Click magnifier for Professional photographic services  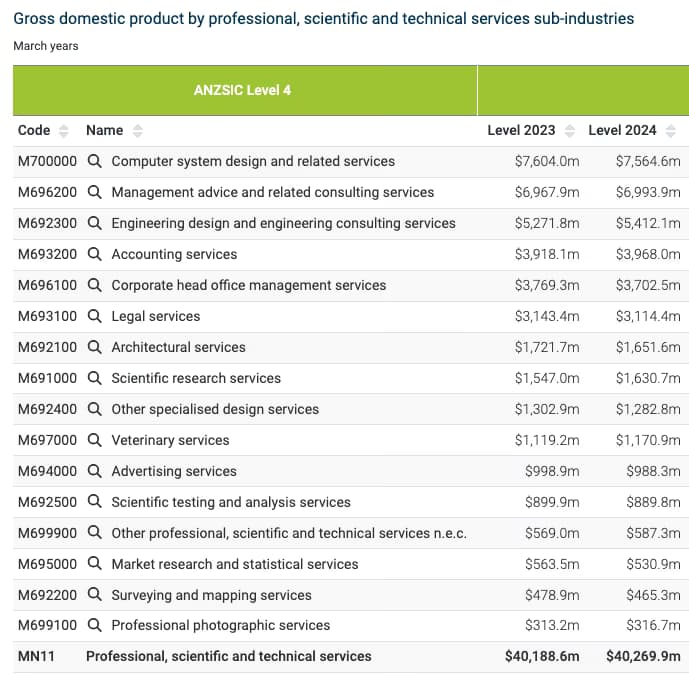tap(95, 625)
